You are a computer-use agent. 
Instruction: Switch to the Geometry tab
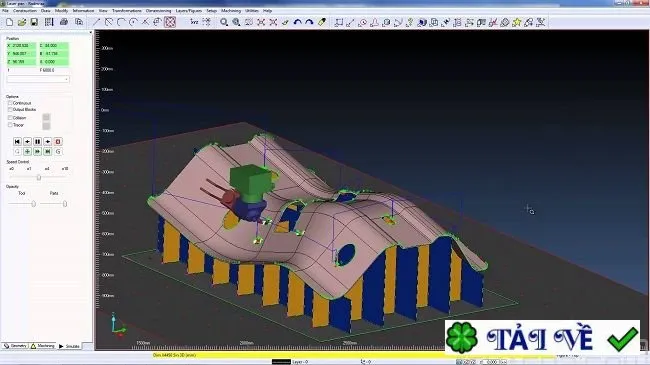[x=15, y=346]
